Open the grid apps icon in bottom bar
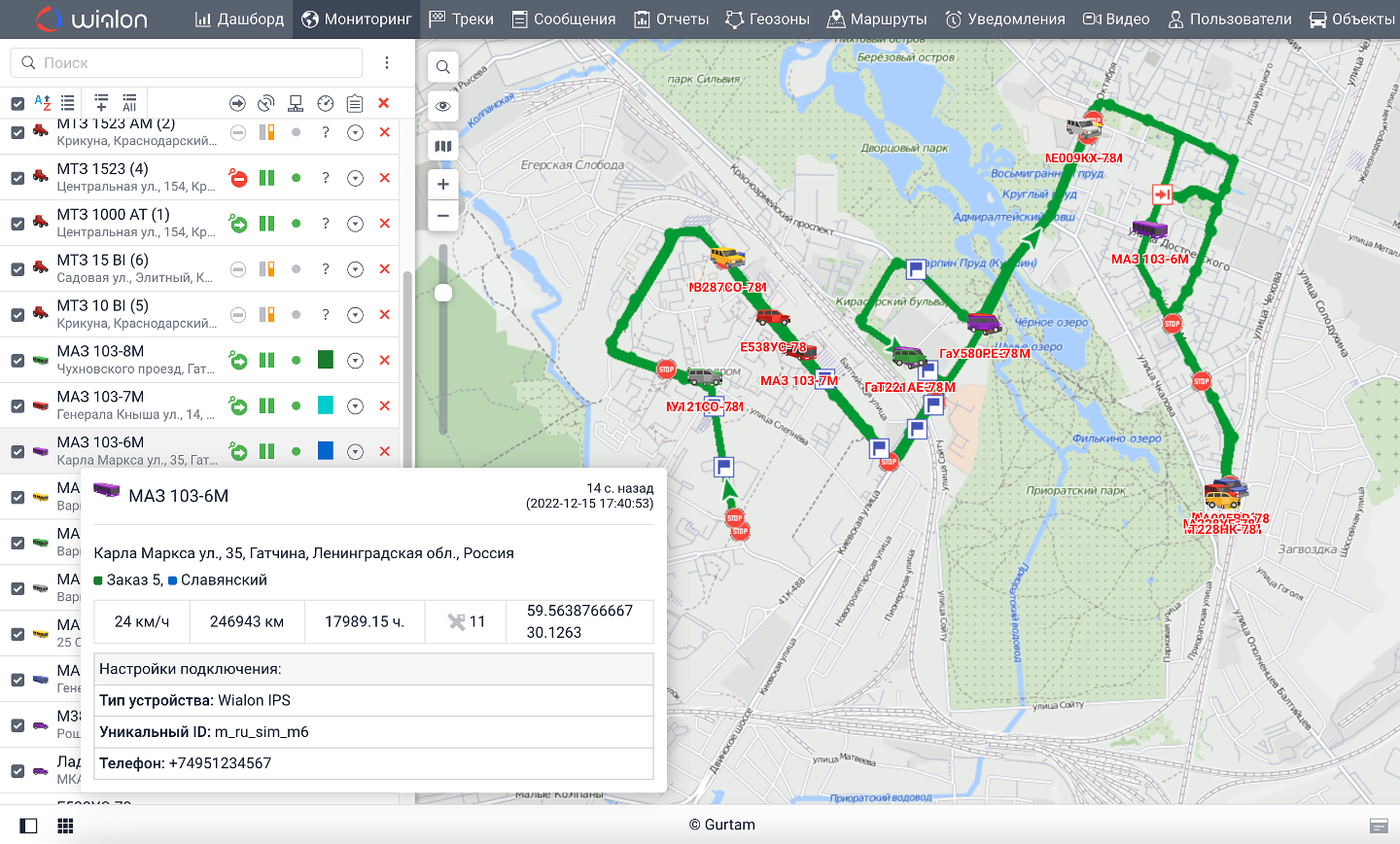The width and height of the screenshot is (1400, 844). tap(65, 826)
